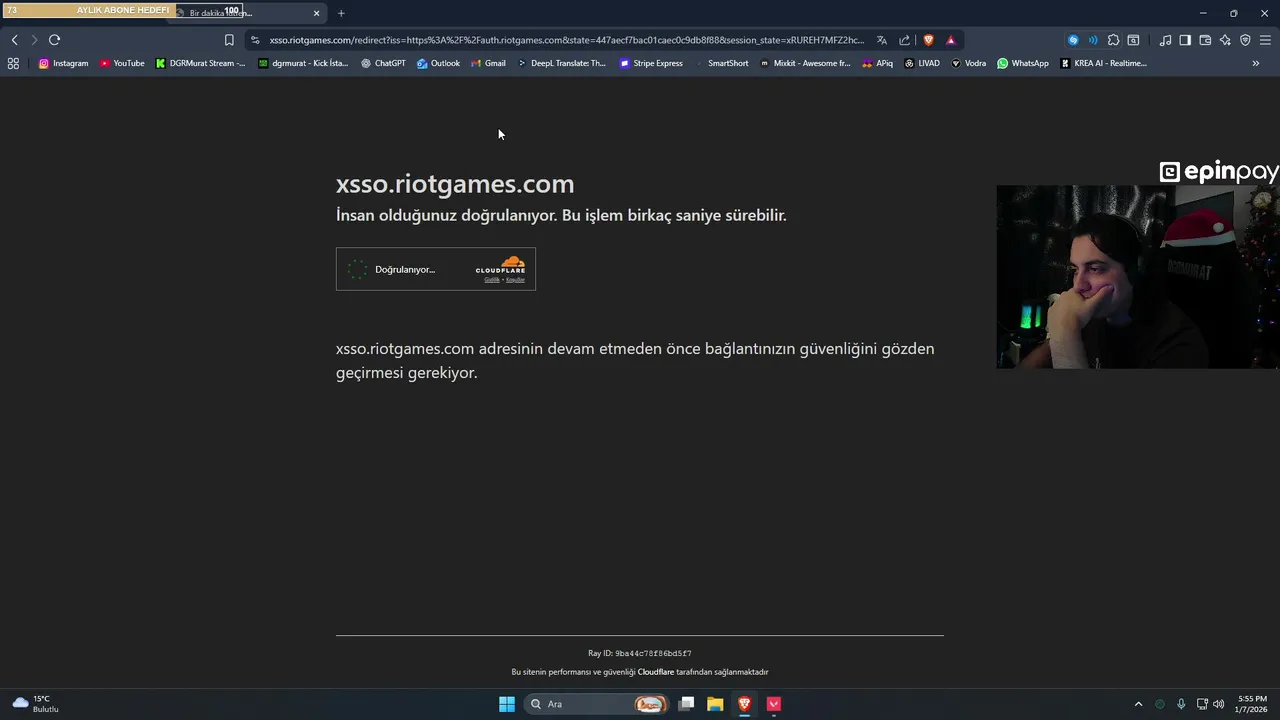
Task: Expand hidden bookmarks overflow chevron
Action: click(x=1256, y=63)
